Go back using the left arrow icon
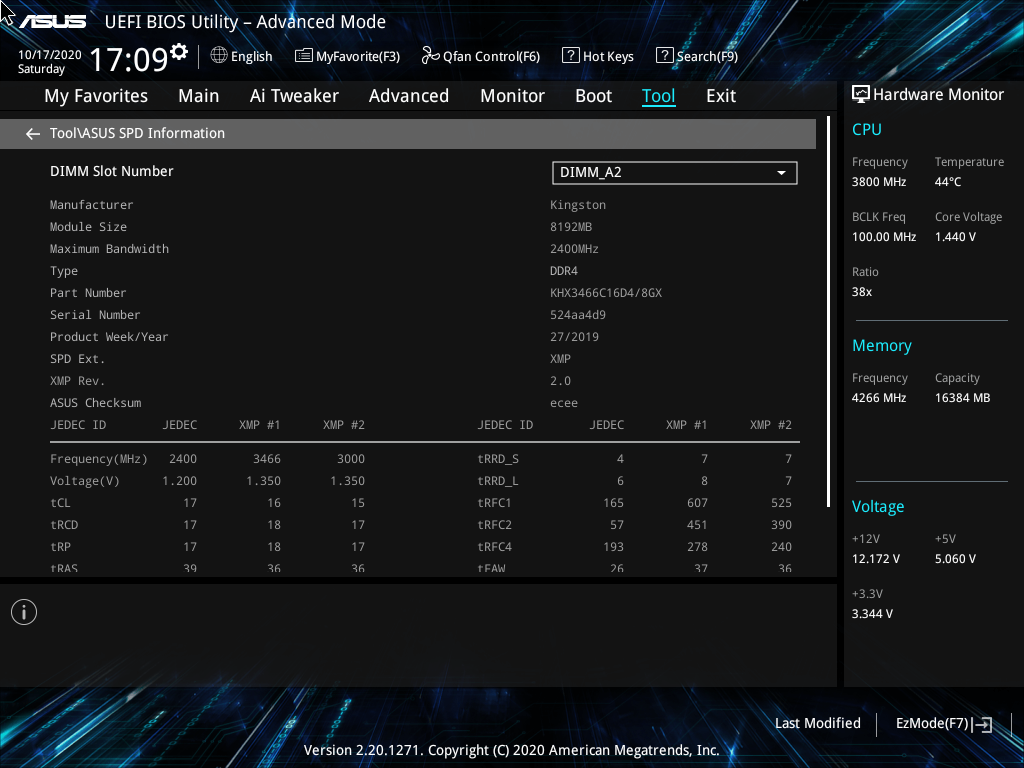Image resolution: width=1024 pixels, height=768 pixels. pos(33,134)
